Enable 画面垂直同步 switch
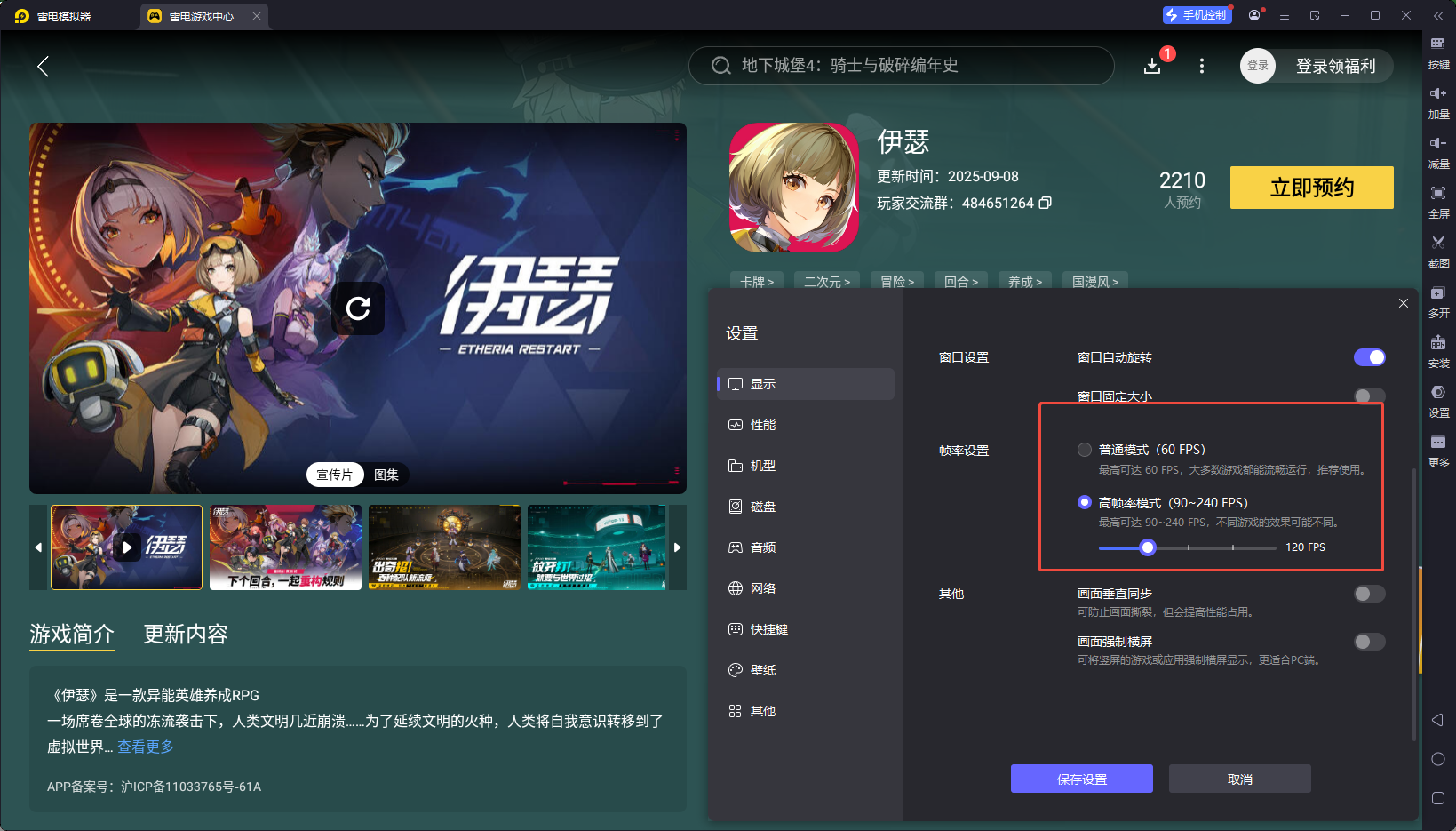The image size is (1456, 831). (1369, 594)
